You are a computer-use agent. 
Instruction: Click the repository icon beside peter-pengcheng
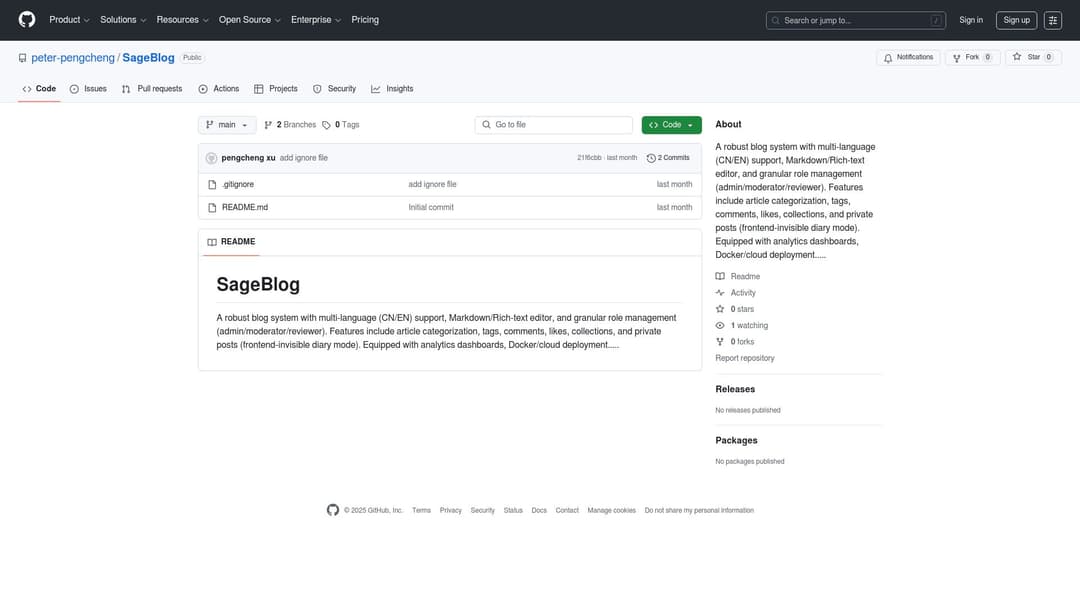click(23, 58)
